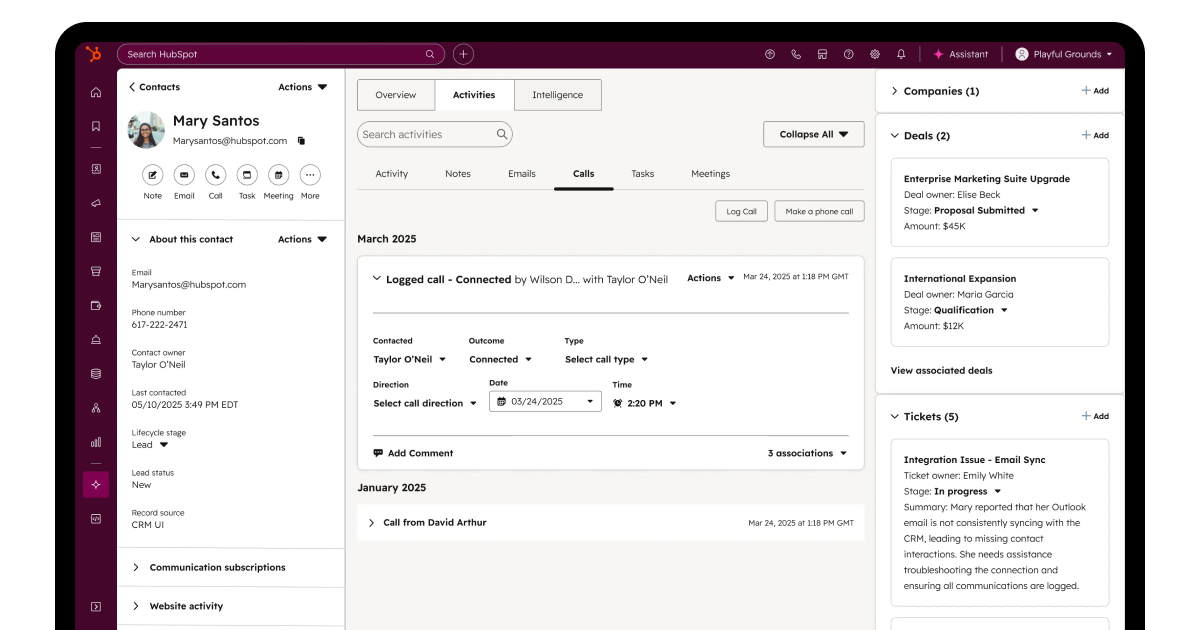Open the Home icon in sidebar
Viewport: 1200px width, 630px height.
click(96, 92)
